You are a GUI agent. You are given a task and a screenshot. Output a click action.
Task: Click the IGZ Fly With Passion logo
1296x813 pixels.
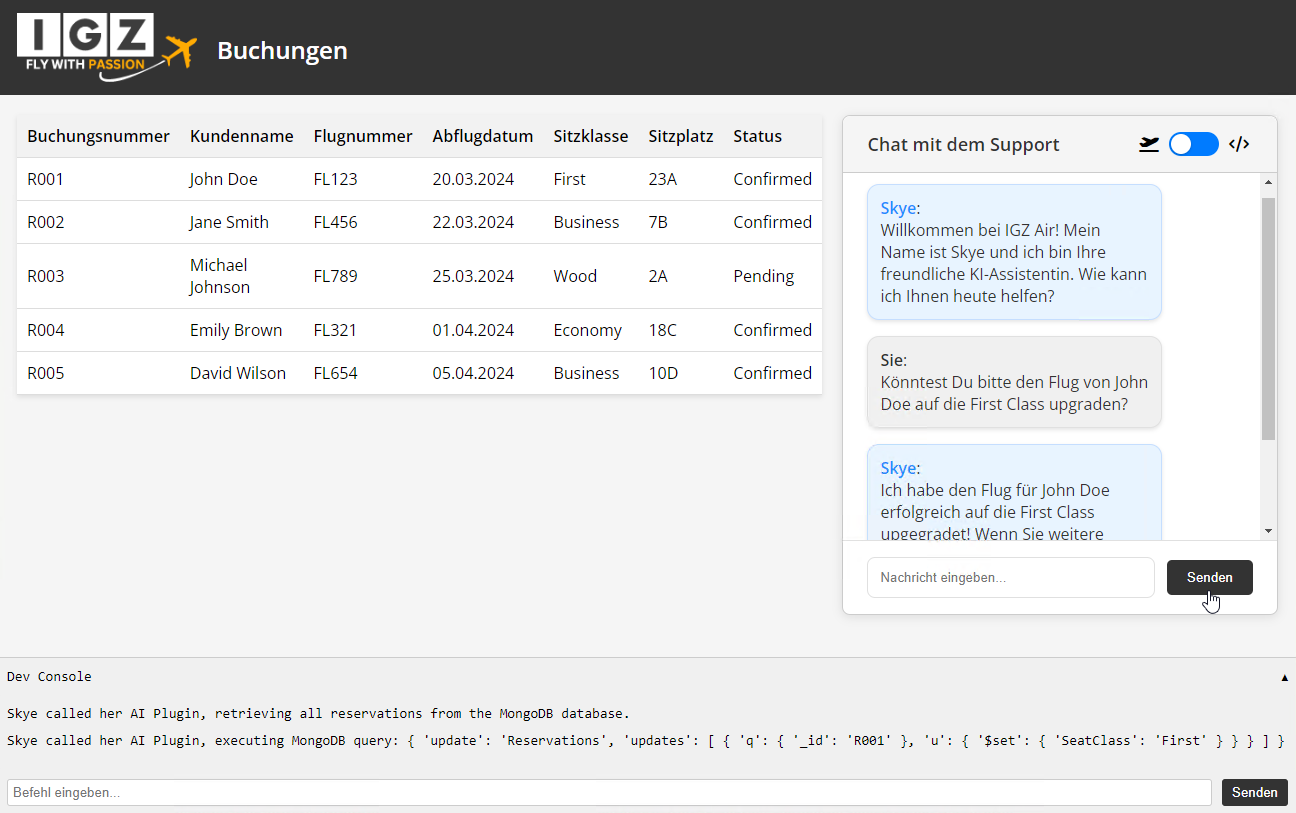point(105,47)
